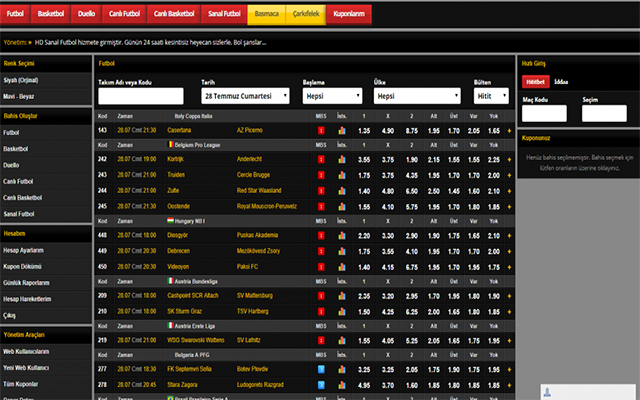The image size is (640, 400).
Task: Open statistics chart icon for Debrecen match
Action: 342,253
